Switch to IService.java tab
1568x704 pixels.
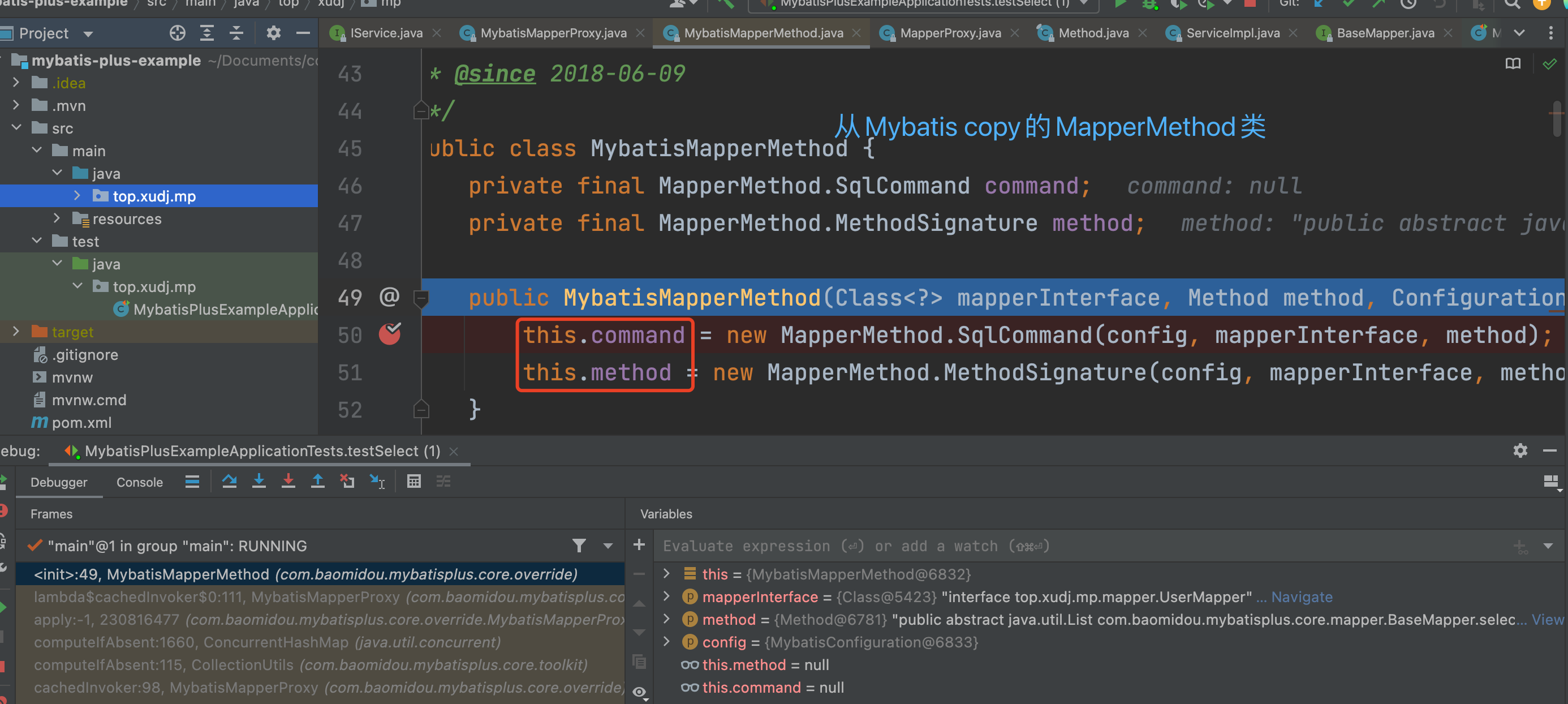(x=386, y=33)
